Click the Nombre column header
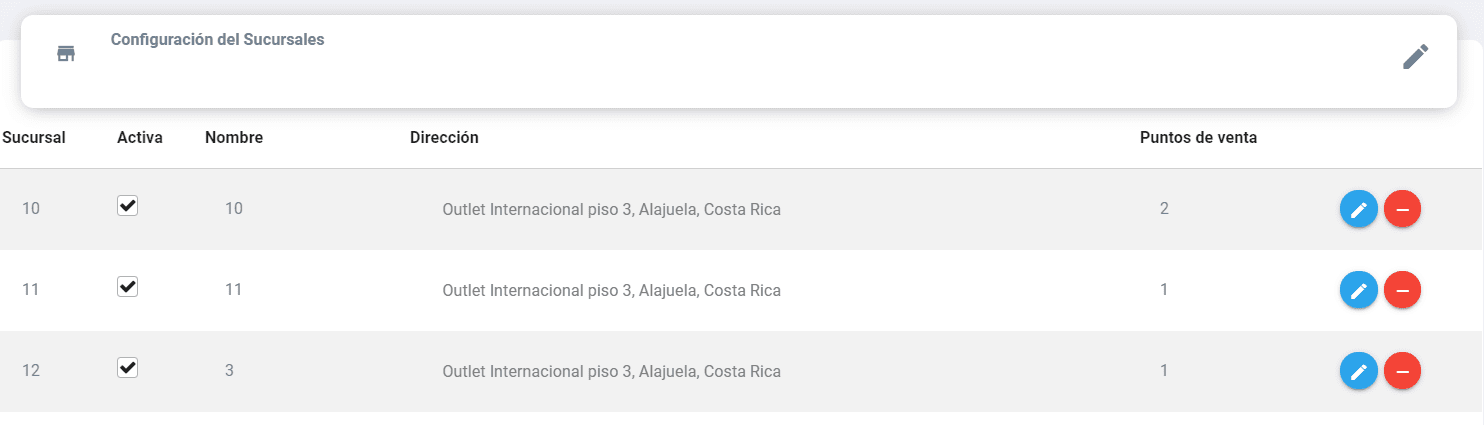 click(234, 138)
